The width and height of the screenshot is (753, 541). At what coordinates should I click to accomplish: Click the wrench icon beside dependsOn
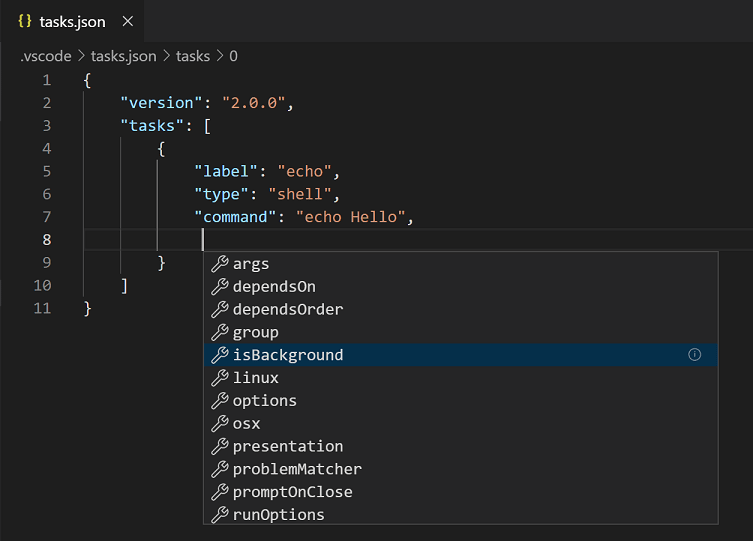(220, 287)
